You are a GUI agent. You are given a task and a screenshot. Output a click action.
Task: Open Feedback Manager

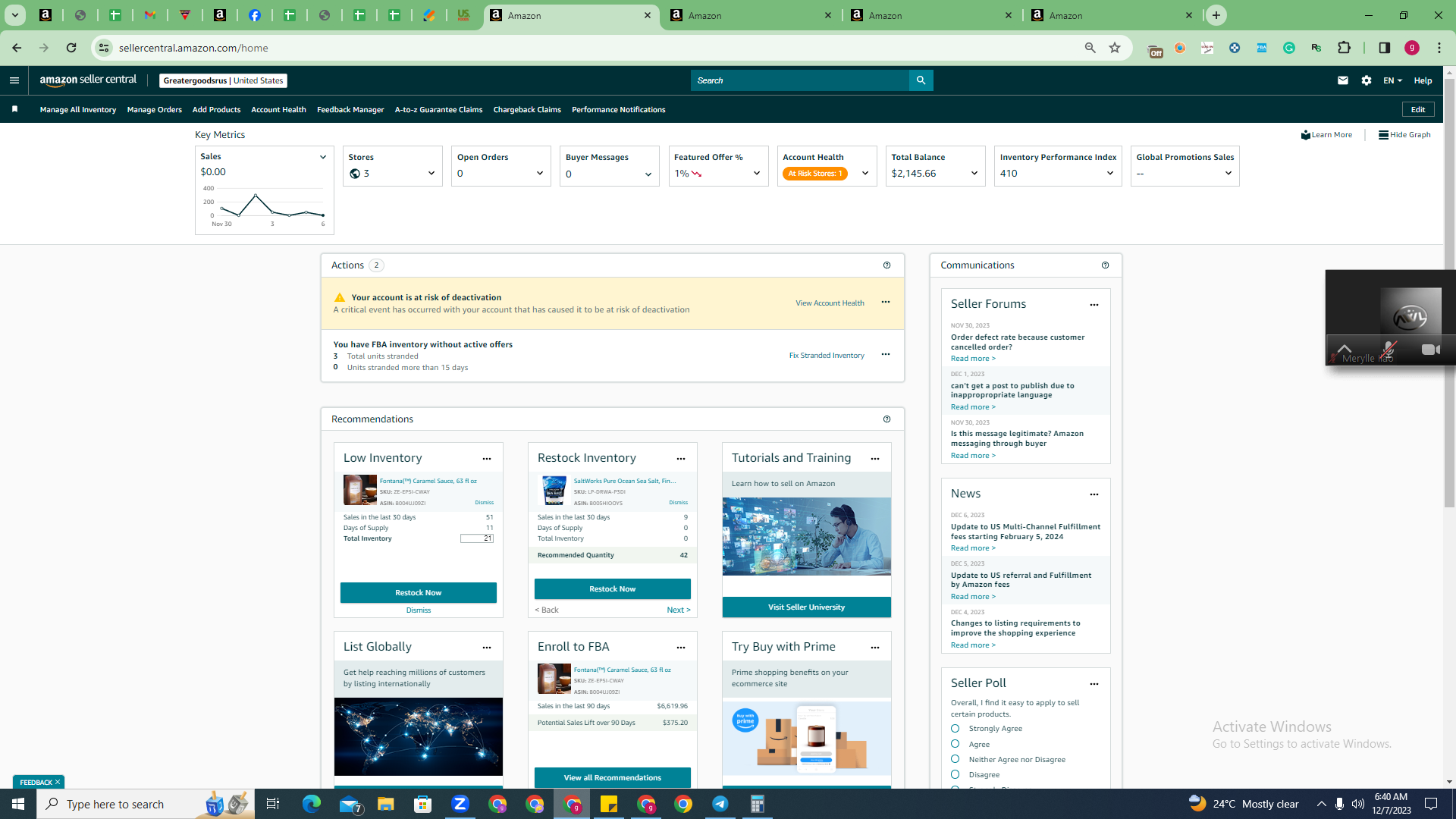pyautogui.click(x=350, y=110)
